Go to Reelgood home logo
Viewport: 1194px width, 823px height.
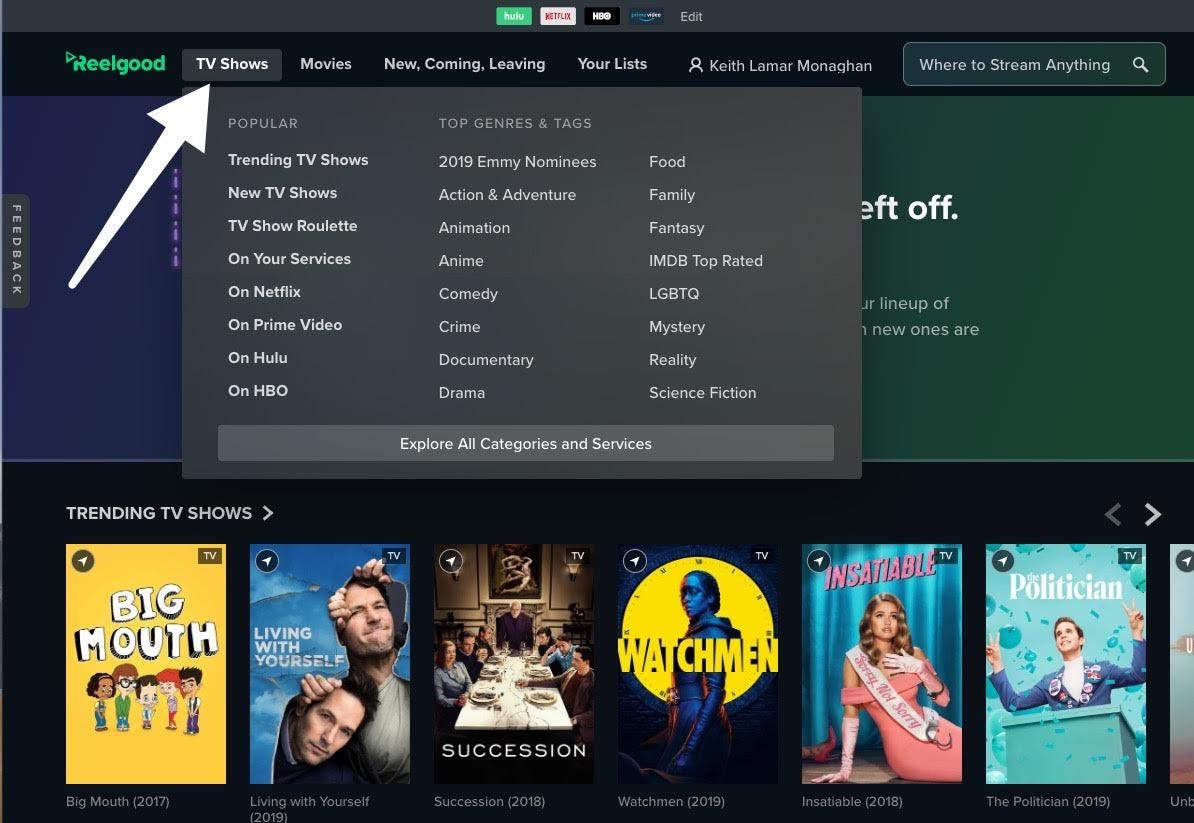pyautogui.click(x=115, y=62)
